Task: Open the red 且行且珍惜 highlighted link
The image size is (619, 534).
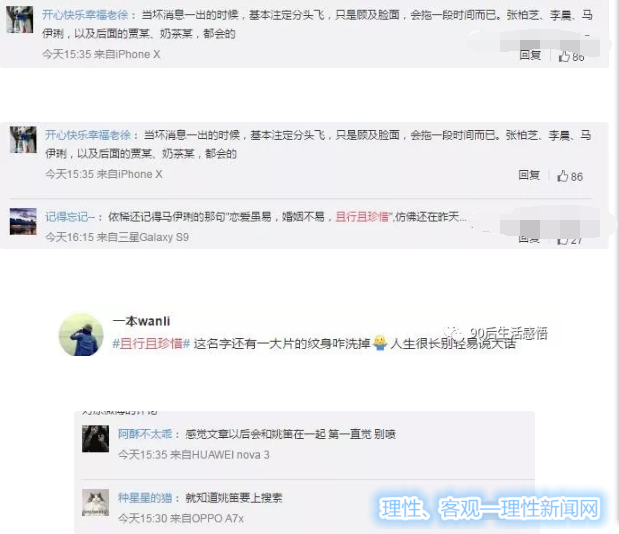Action: click(362, 217)
